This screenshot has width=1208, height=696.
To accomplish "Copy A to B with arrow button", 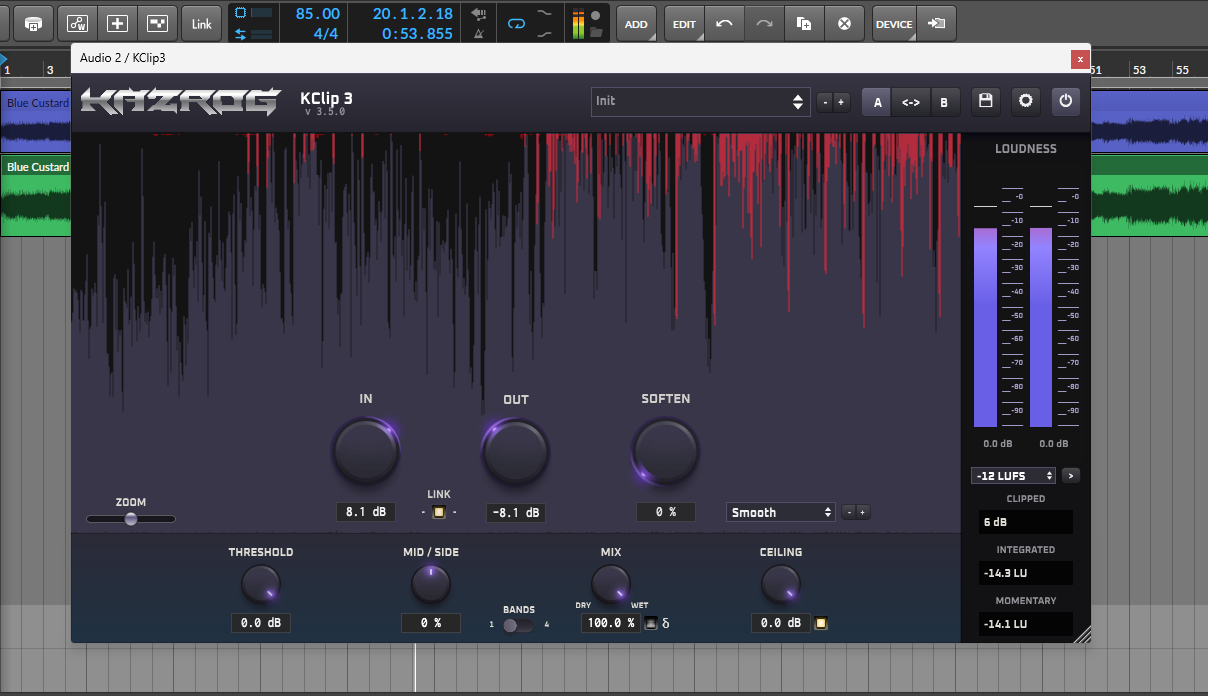I will click(911, 102).
